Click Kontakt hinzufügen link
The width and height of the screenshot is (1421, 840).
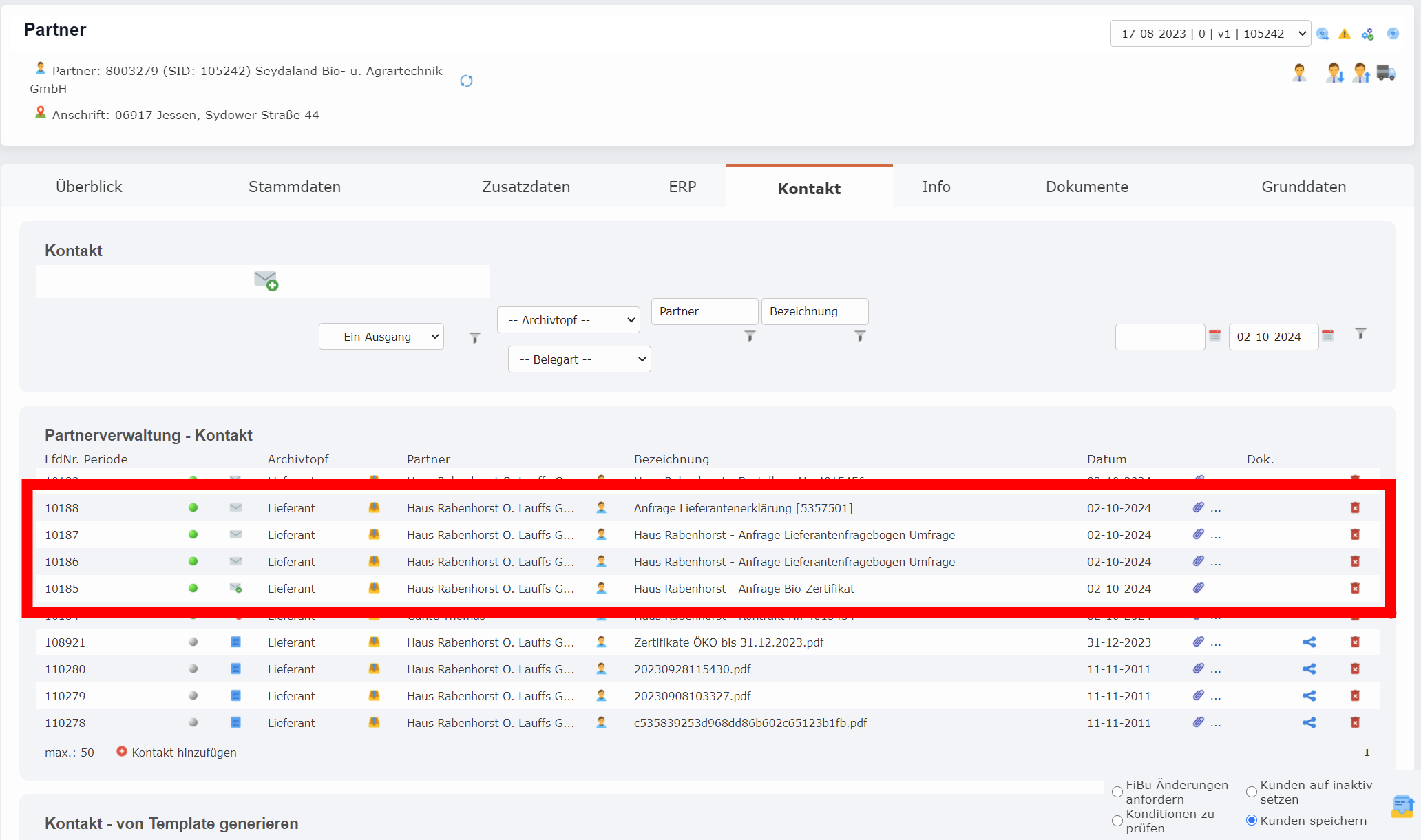pyautogui.click(x=183, y=753)
